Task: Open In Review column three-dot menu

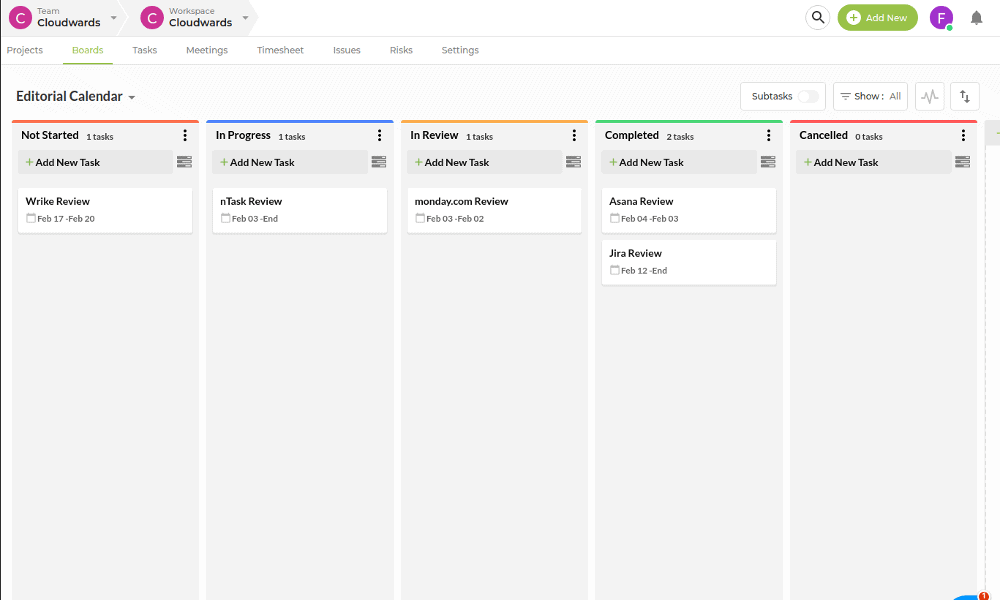Action: click(x=574, y=135)
